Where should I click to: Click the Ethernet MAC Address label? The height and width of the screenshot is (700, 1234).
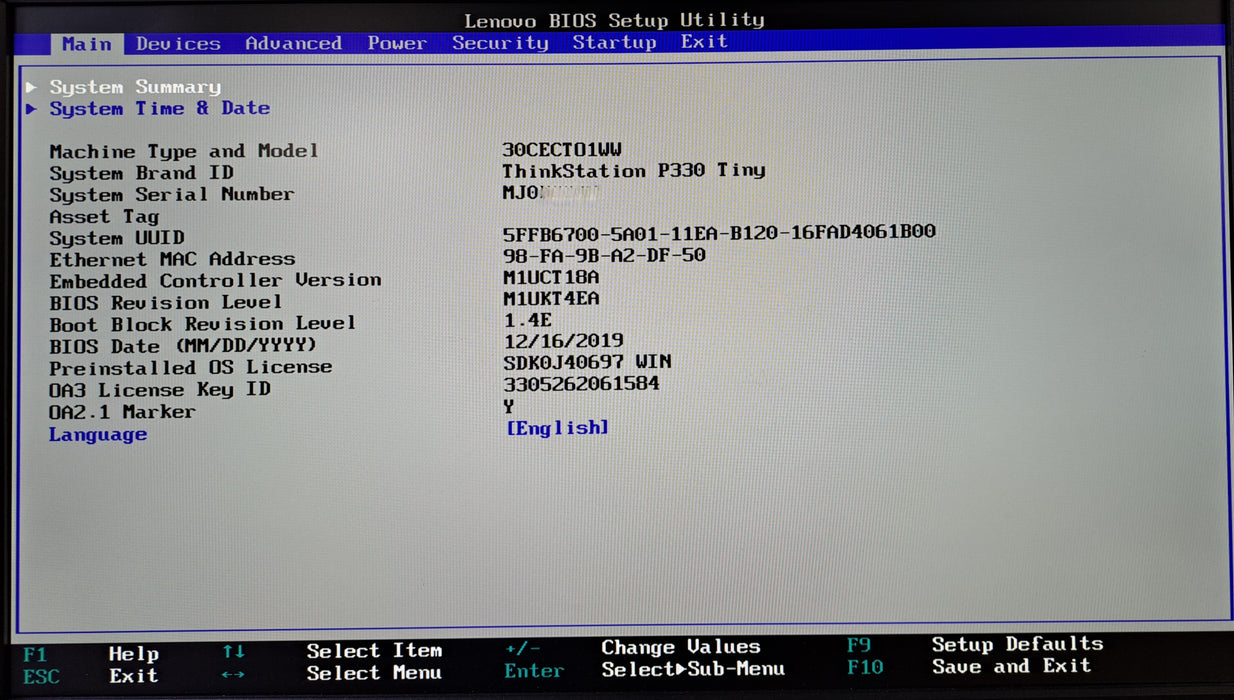[x=172, y=259]
